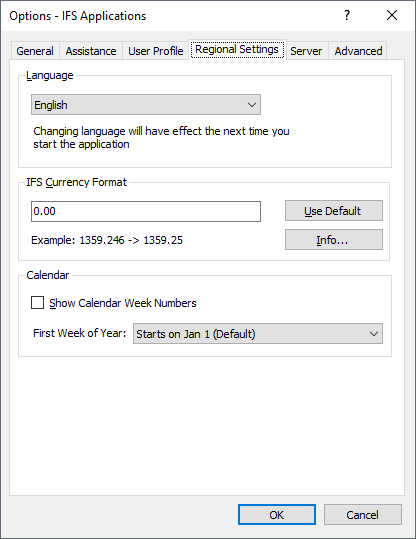Expand the Language dropdown showing English
This screenshot has height=539, width=416.
click(x=146, y=104)
